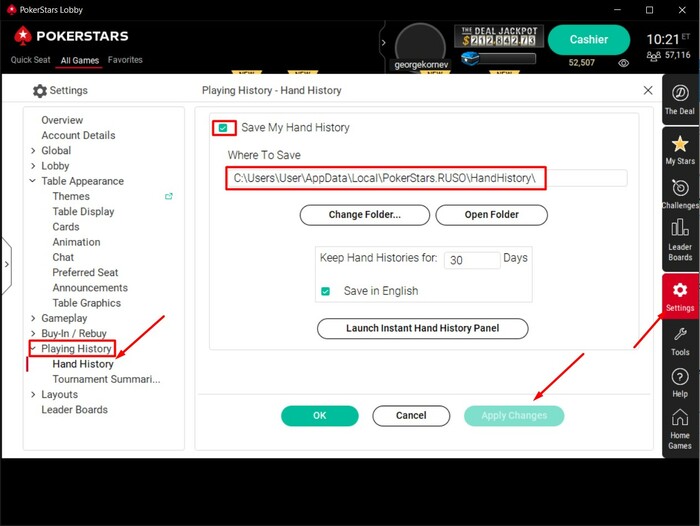Select Cards settings item
Viewport: 700px width, 526px height.
pos(66,227)
